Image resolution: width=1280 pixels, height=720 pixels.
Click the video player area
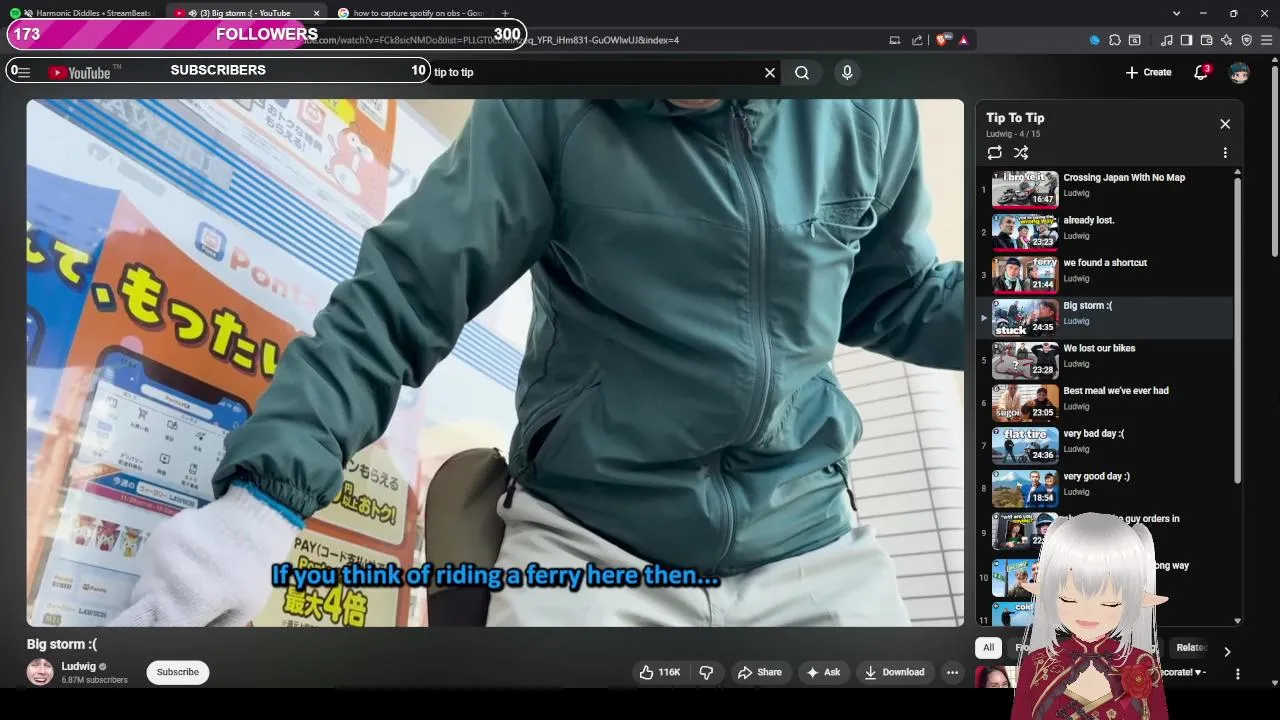[x=495, y=362]
